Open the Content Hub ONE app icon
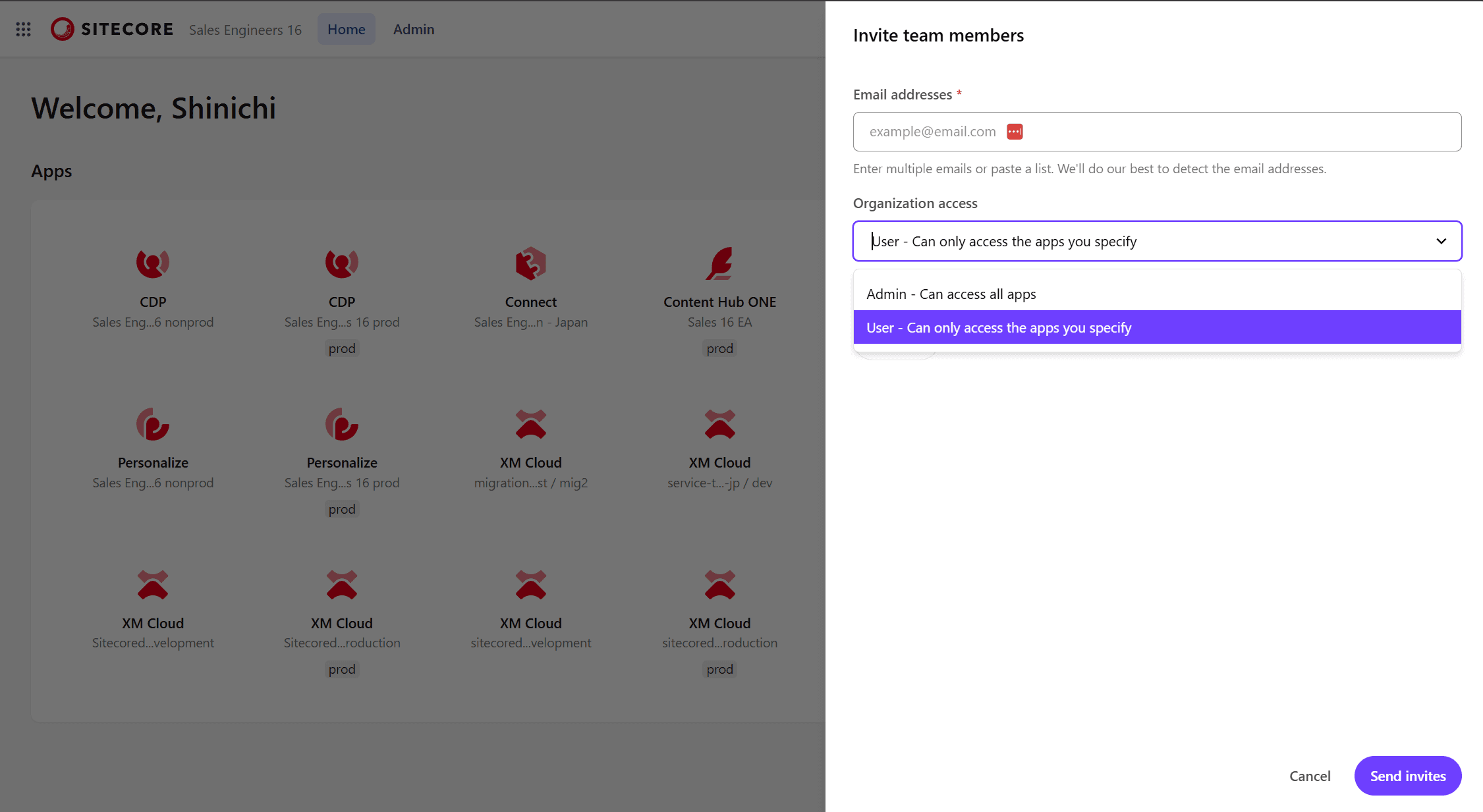Screen dimensions: 1483x812 coord(719,263)
